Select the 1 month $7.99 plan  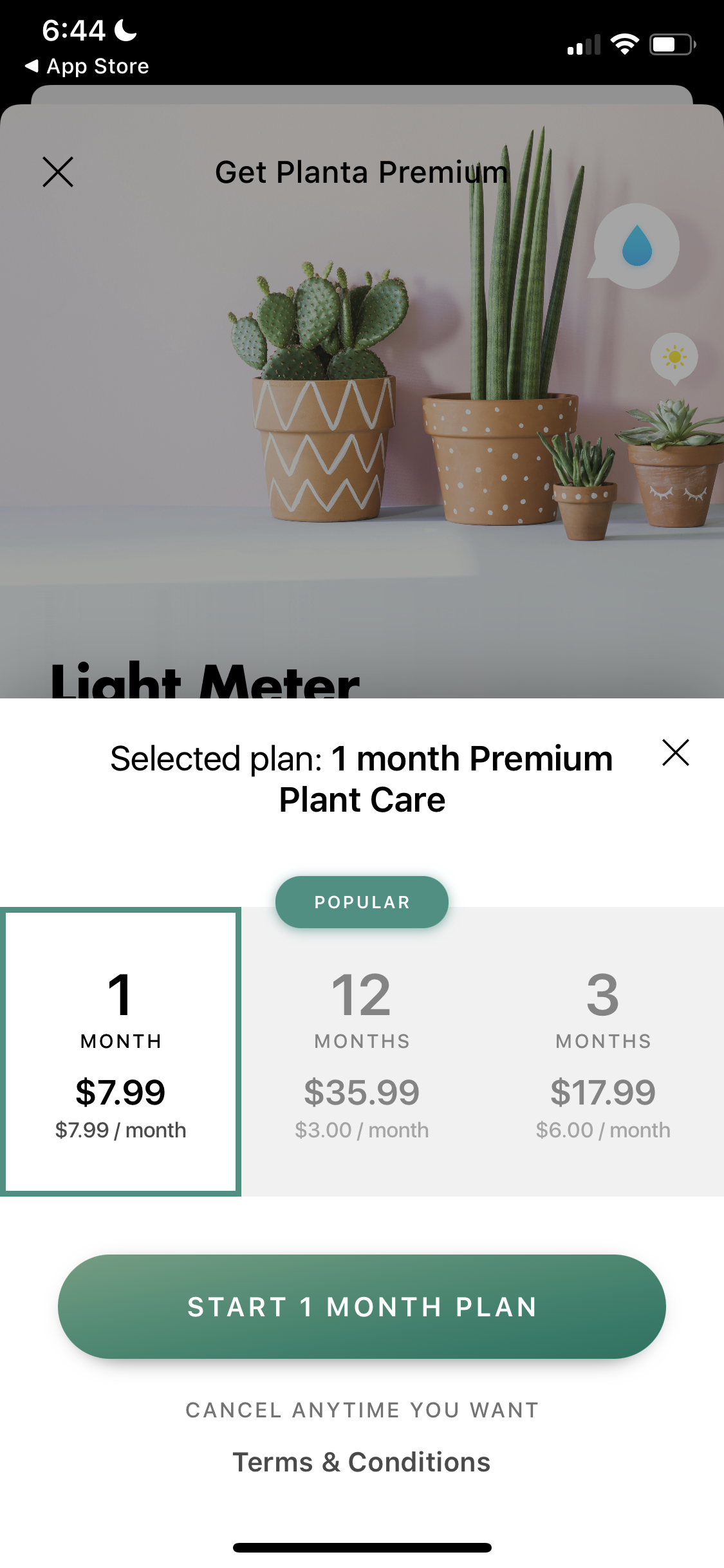(x=121, y=1051)
